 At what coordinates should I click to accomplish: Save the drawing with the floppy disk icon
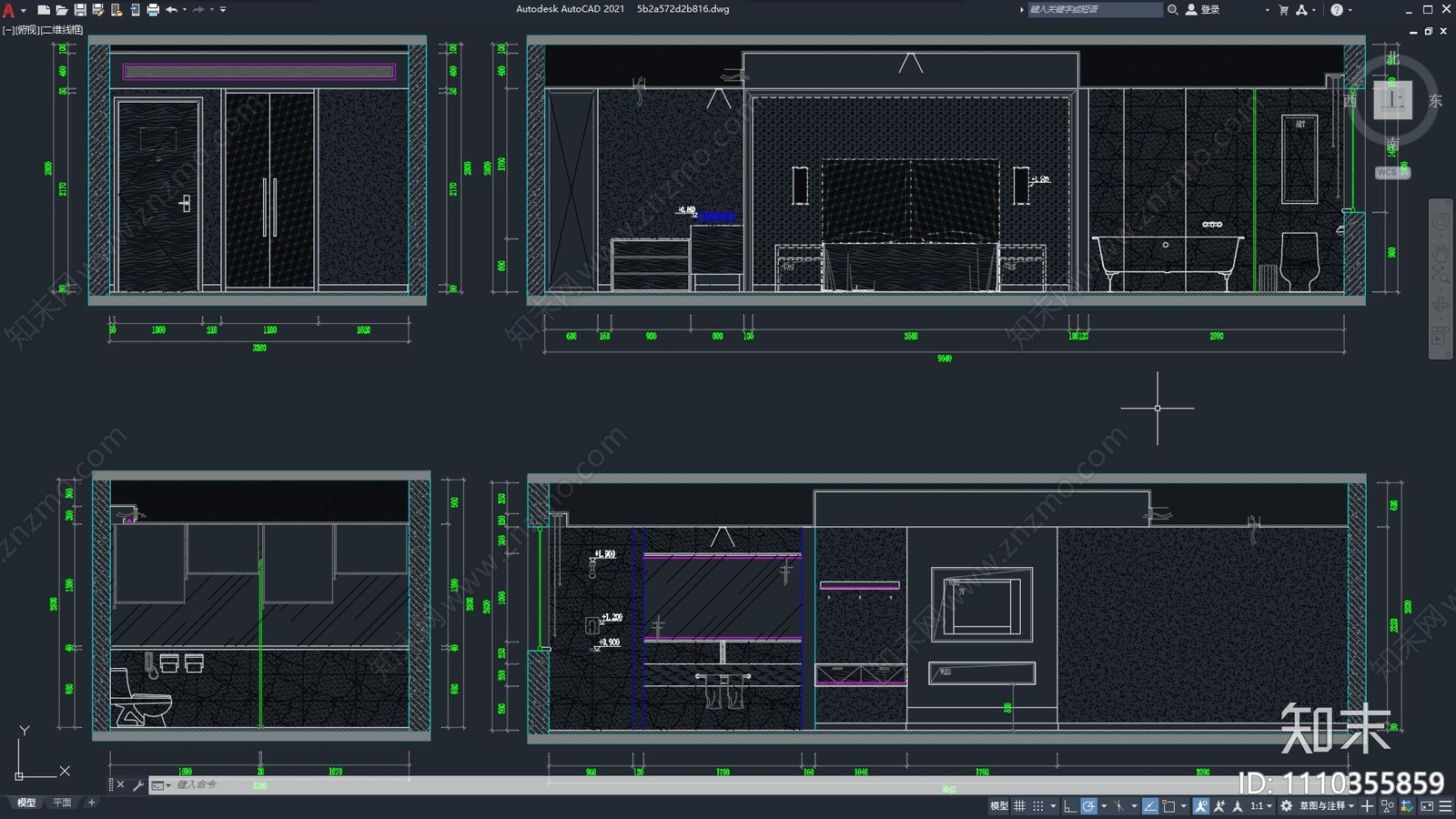coord(80,10)
